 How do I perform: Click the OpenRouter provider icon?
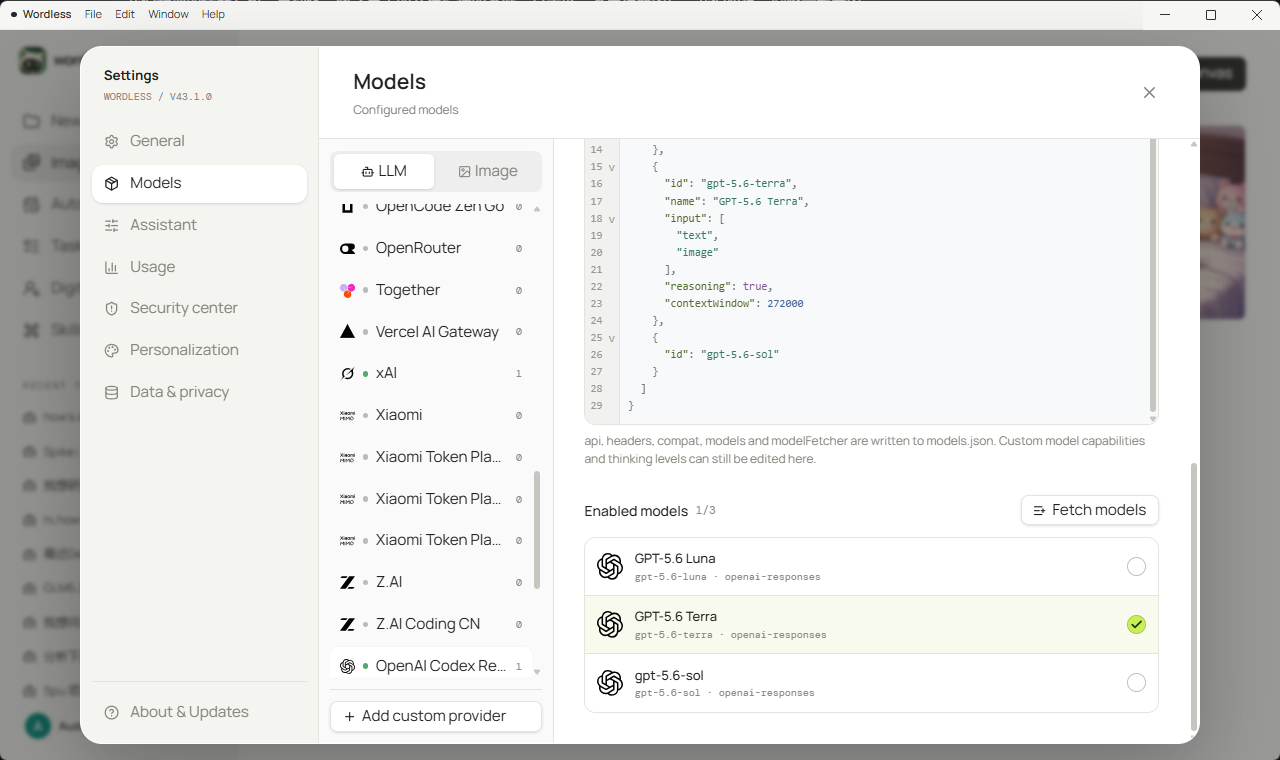347,248
